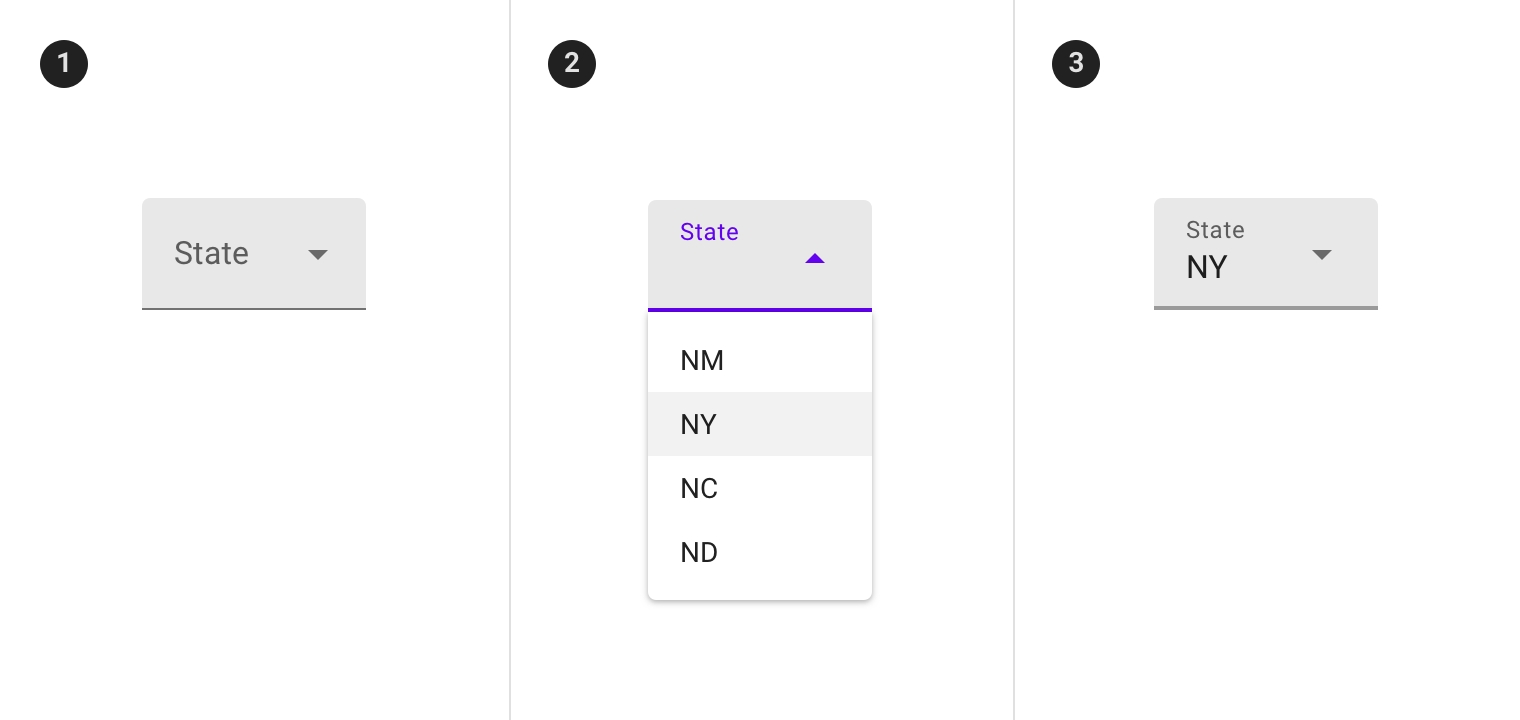Click the step 1 number badge

coord(64,64)
